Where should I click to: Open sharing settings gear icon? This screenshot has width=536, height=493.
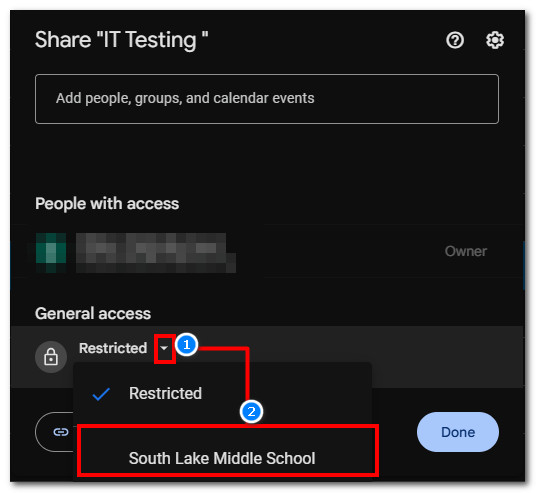(495, 40)
